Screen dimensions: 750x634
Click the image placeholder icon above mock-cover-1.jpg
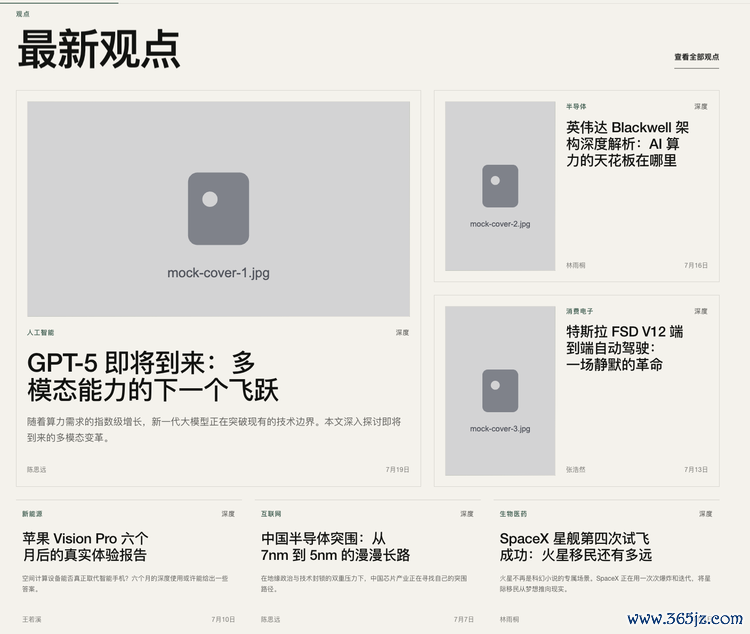pyautogui.click(x=218, y=209)
